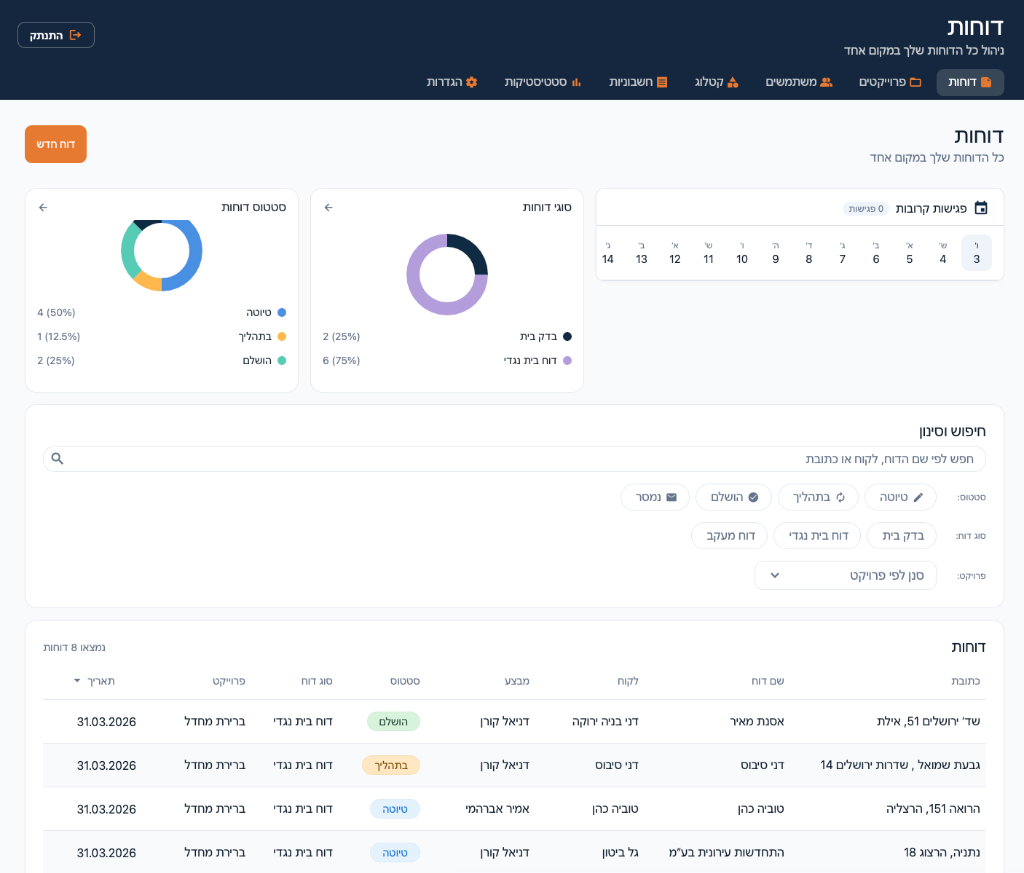Toggle the דוח מעקב report type chip
This screenshot has height=873, width=1024.
click(729, 536)
